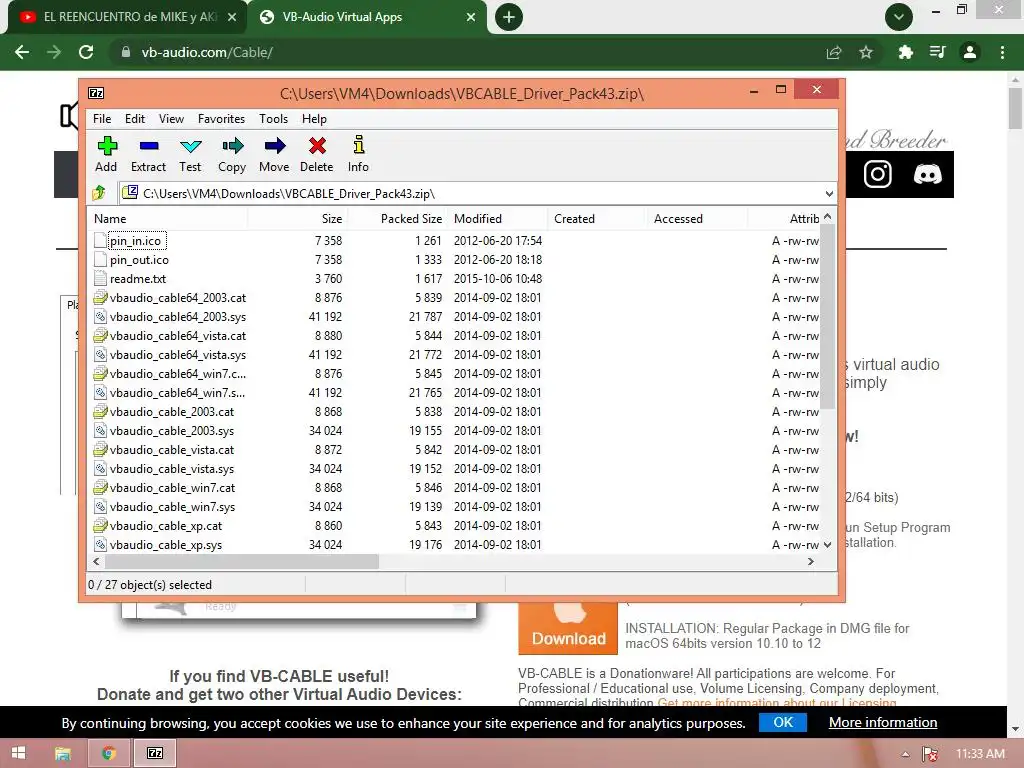Screen dimensions: 1024x768
Task: Open the Chrome media control icon
Action: [938, 52]
